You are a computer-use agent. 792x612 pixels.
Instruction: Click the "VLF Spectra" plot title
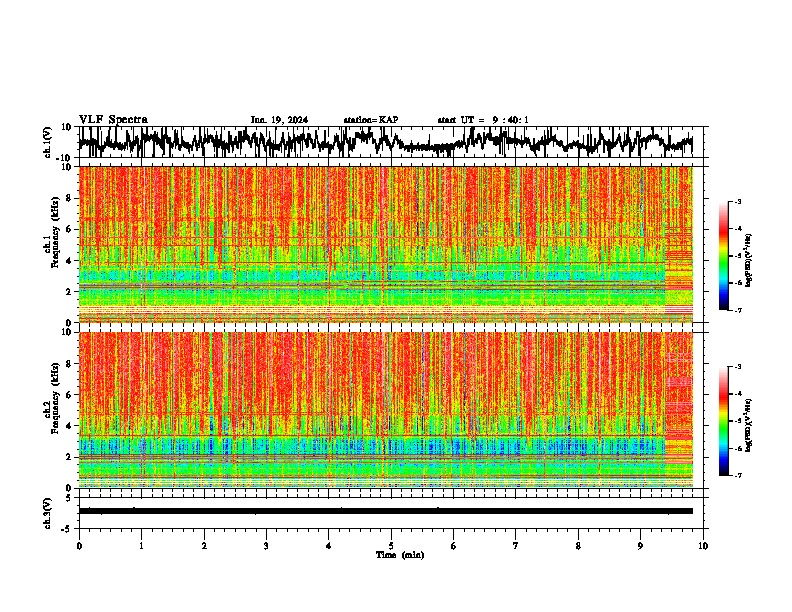tap(113, 119)
